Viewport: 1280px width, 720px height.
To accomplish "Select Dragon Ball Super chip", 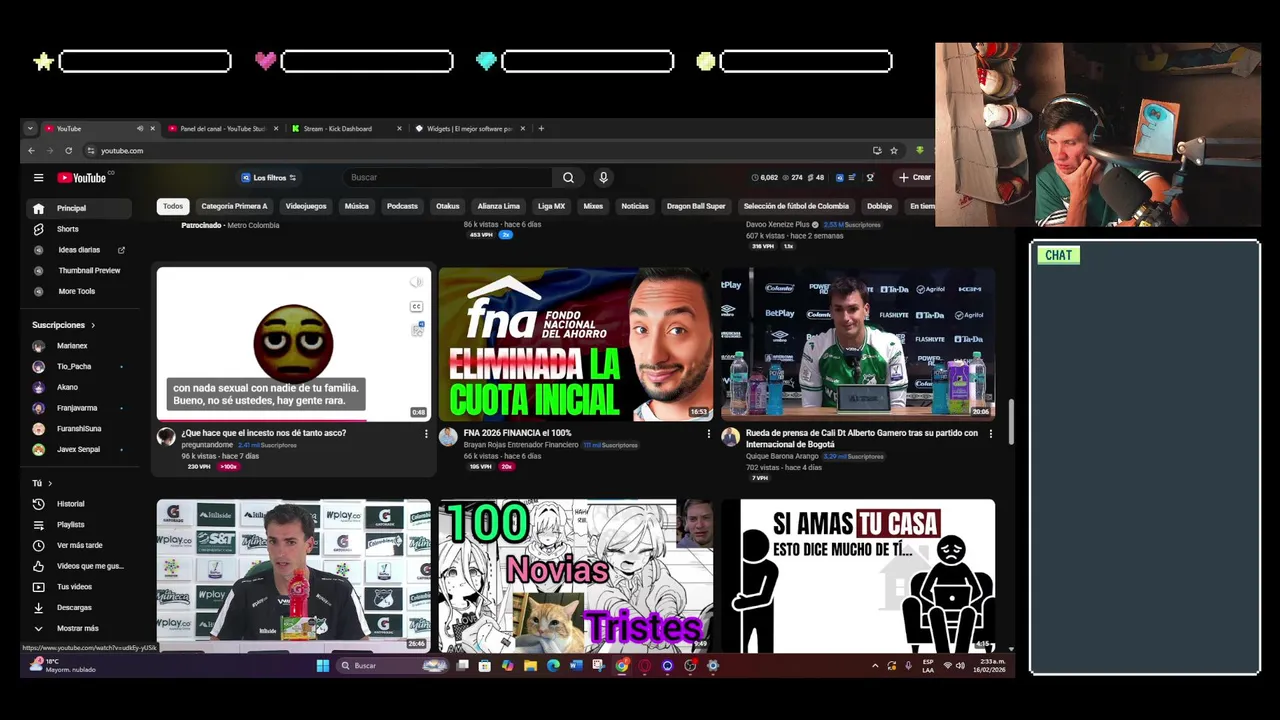I will pos(696,206).
